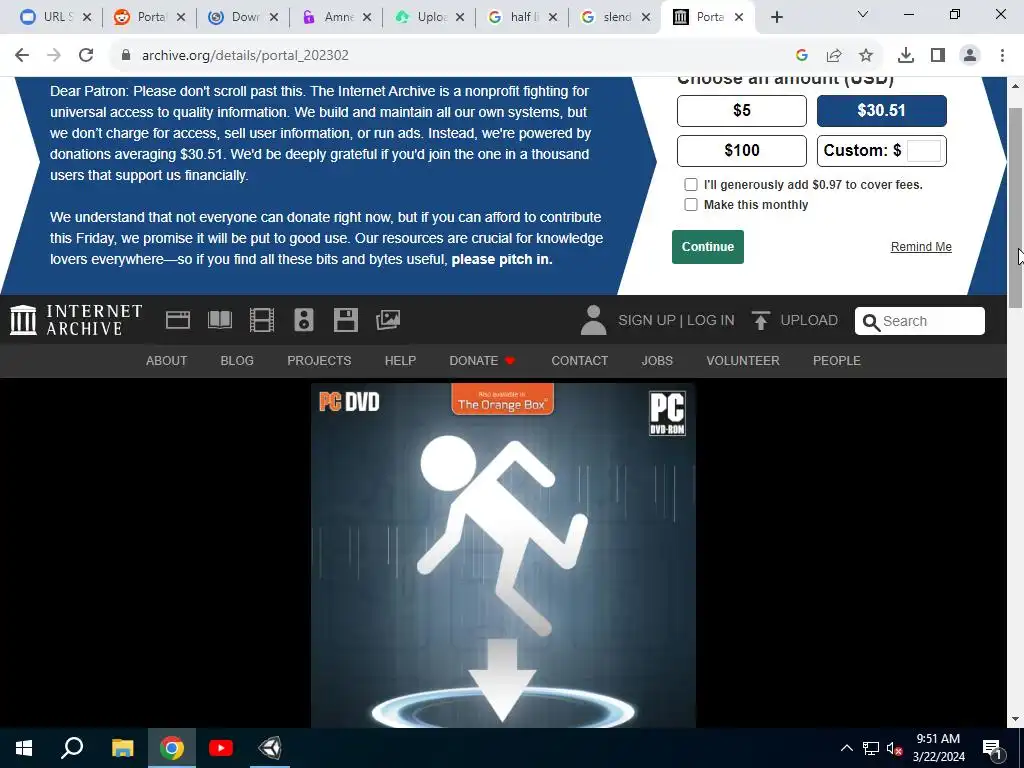View site information lock icon
This screenshot has width=1024, height=768.
pos(126,56)
